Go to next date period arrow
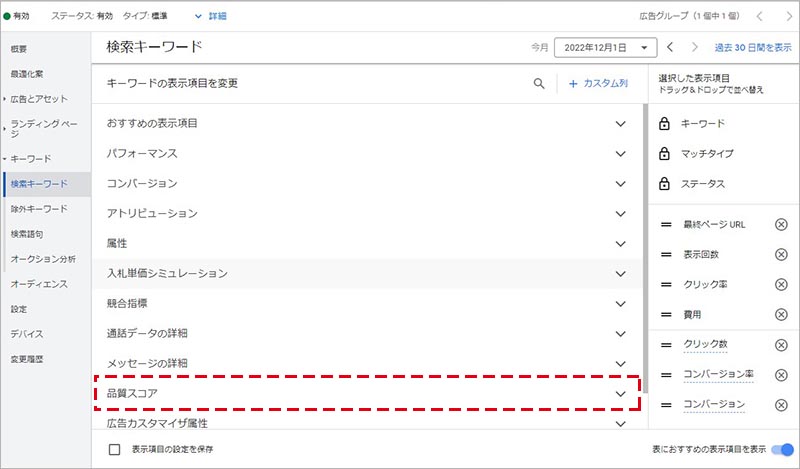This screenshot has height=469, width=800. coord(691,47)
